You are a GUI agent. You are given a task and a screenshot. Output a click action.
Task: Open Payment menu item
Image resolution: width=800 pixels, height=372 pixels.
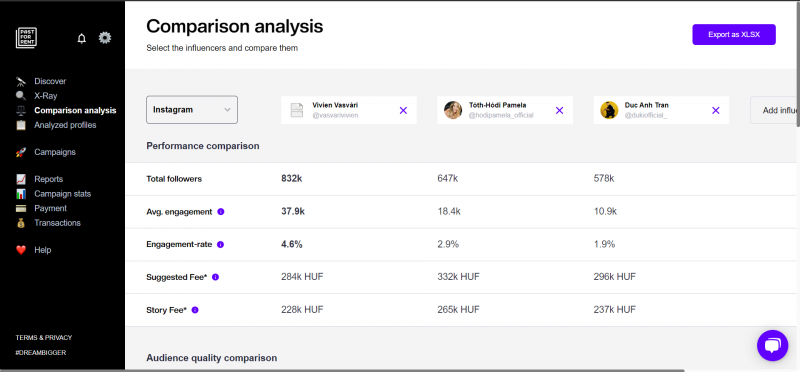(x=51, y=208)
